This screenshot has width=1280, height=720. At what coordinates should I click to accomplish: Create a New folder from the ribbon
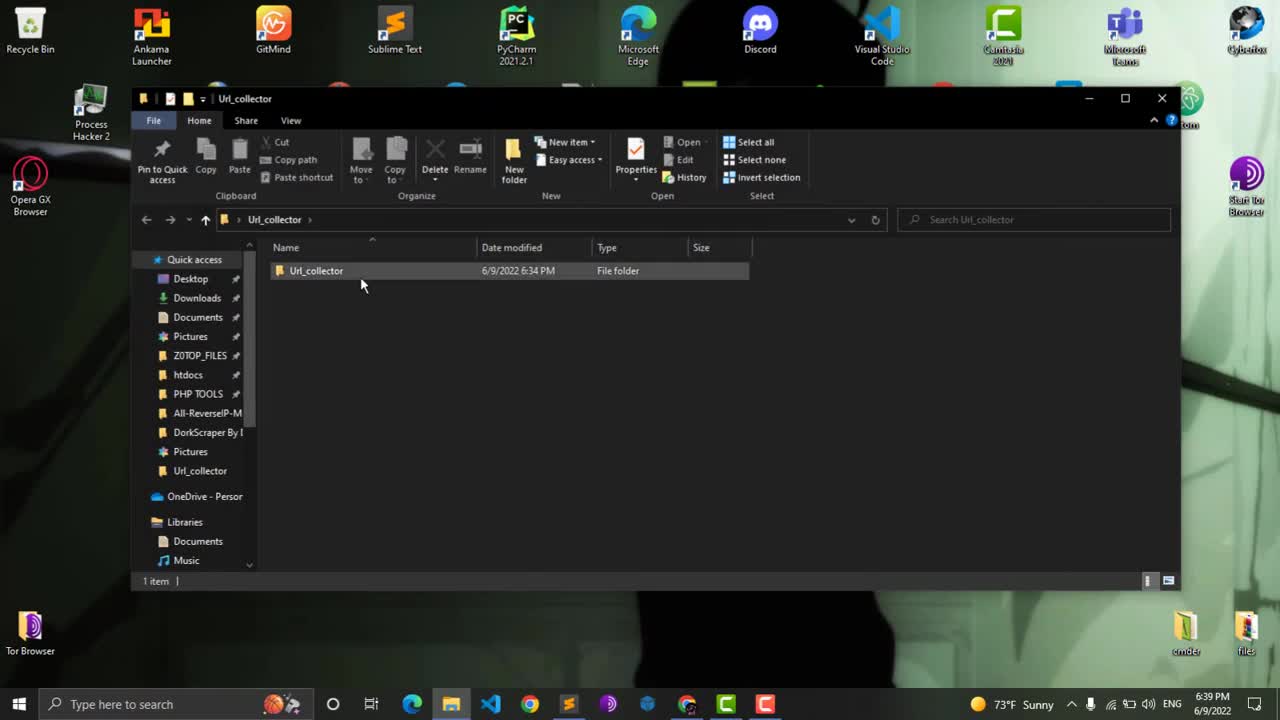click(514, 161)
